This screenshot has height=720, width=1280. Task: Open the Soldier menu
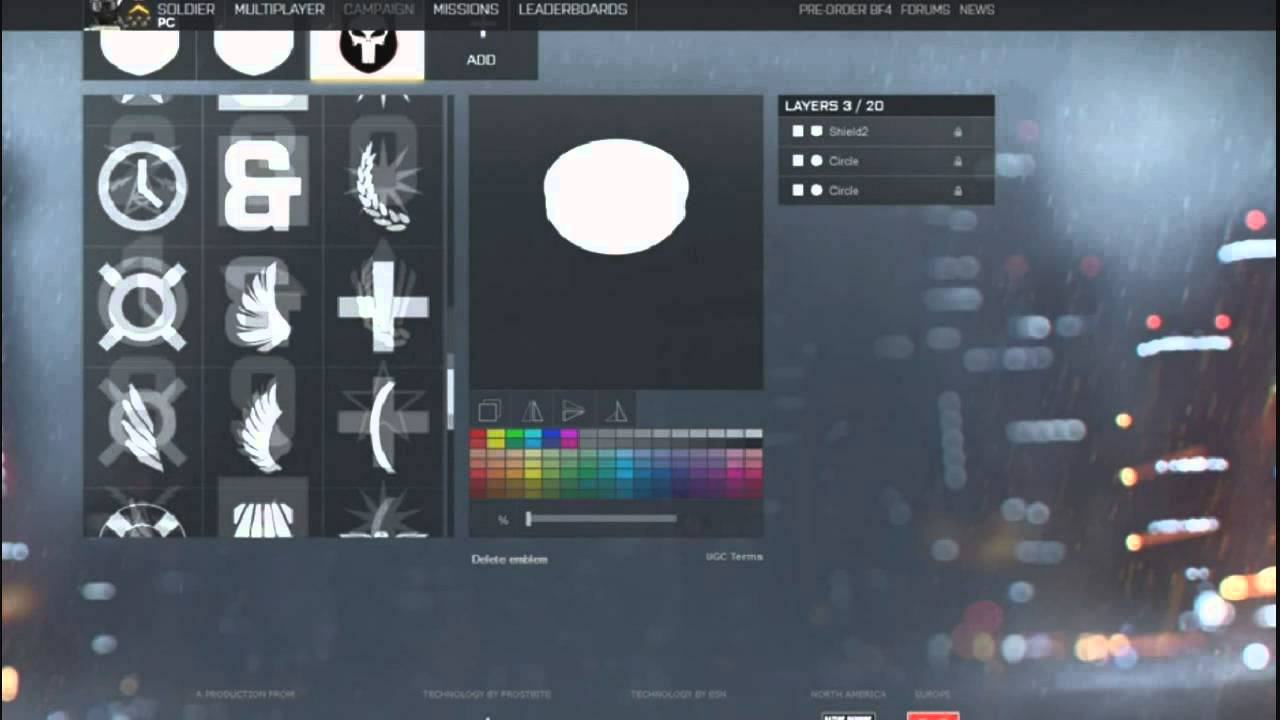(186, 9)
